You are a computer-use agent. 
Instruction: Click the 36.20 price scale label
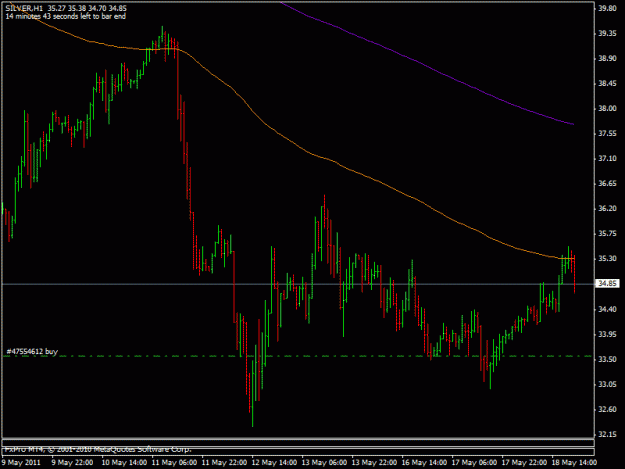click(x=607, y=209)
